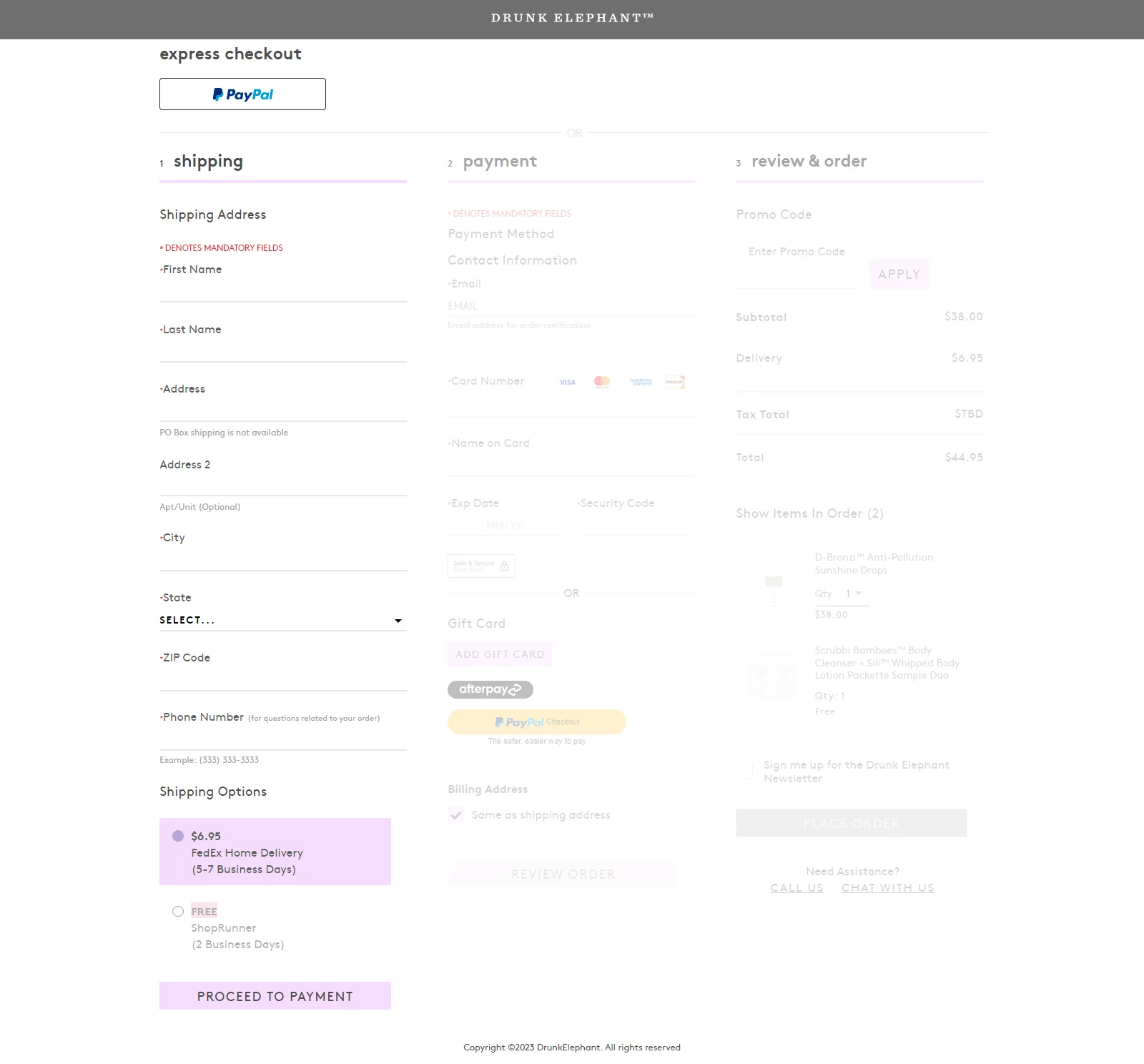Click D-Bronzi Anti-Pollution Sunshine Drops product name
This screenshot has width=1144, height=1064.
874,563
